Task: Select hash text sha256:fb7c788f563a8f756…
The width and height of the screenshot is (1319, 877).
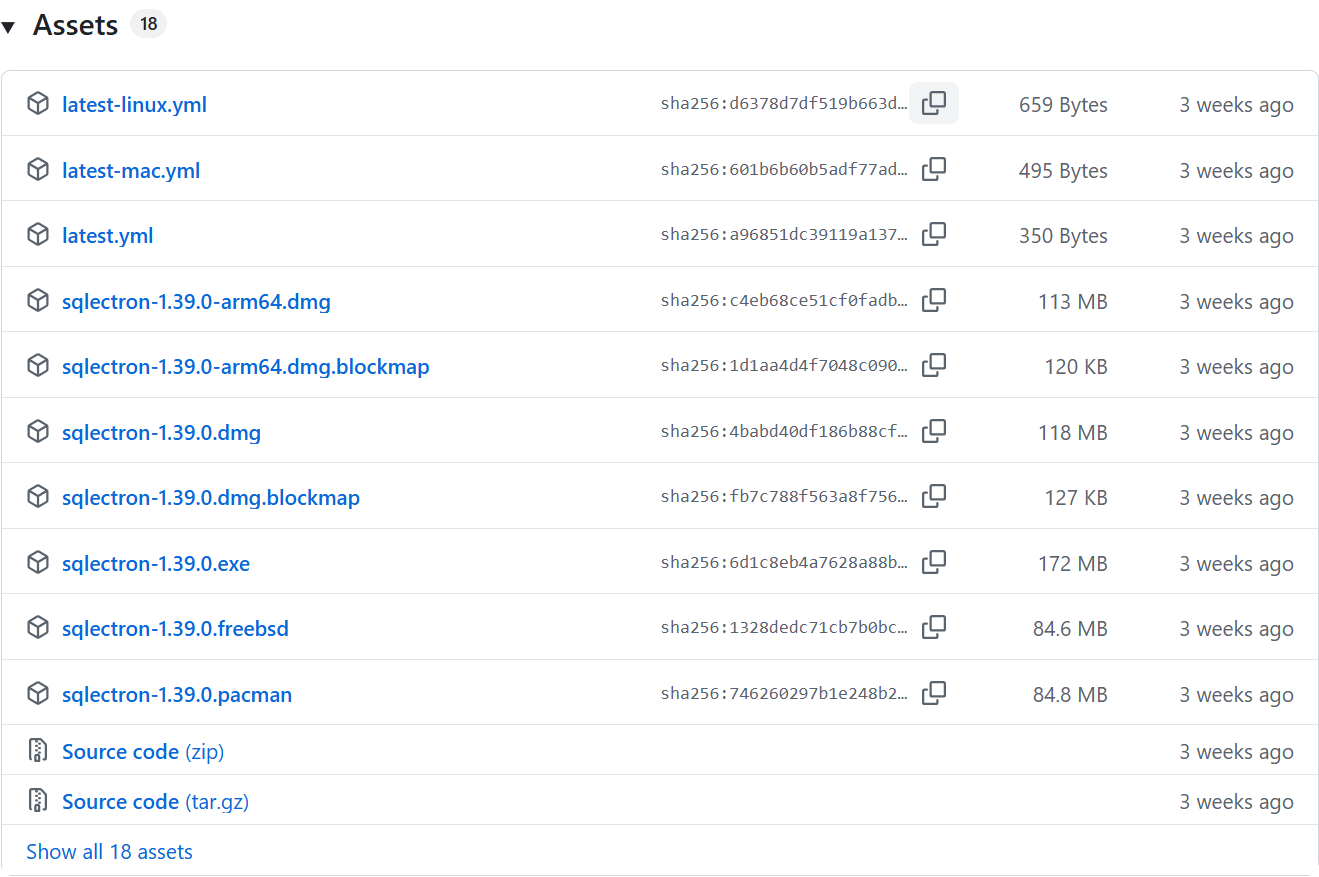Action: [784, 497]
